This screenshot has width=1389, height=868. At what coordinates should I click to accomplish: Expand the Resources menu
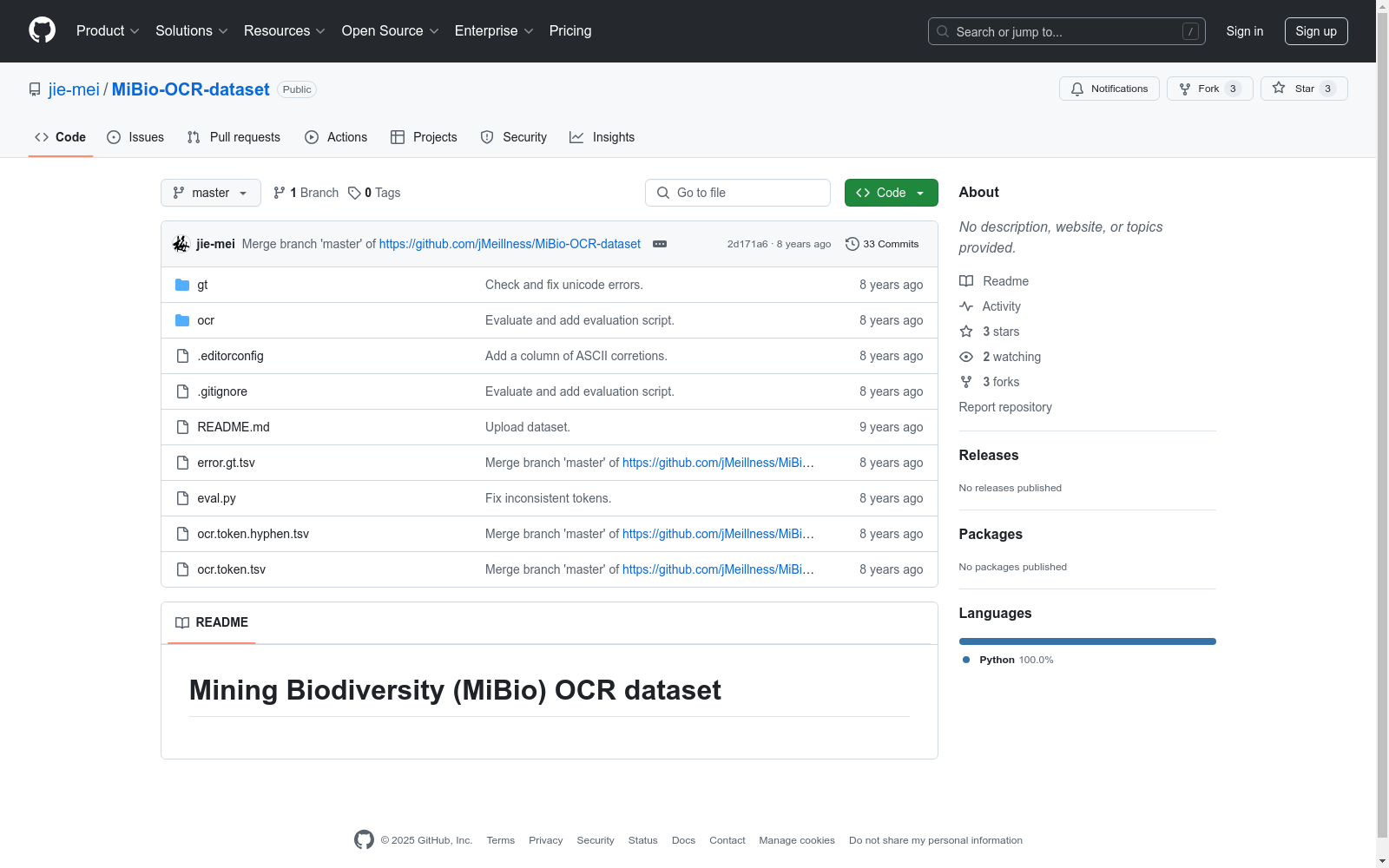pyautogui.click(x=285, y=30)
